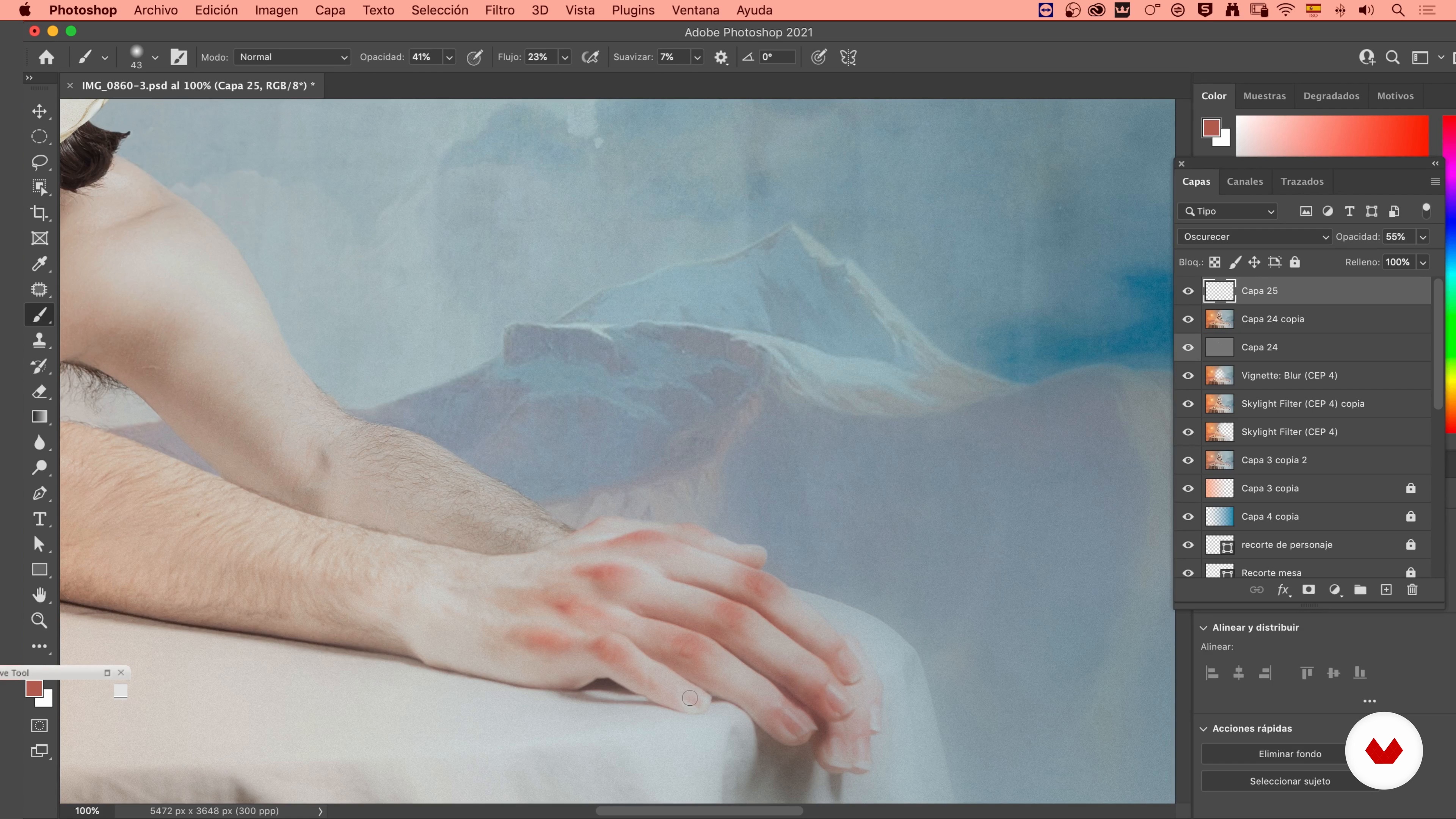Image resolution: width=1456 pixels, height=819 pixels.
Task: Select the Zoom tool in toolbar
Action: (x=39, y=620)
